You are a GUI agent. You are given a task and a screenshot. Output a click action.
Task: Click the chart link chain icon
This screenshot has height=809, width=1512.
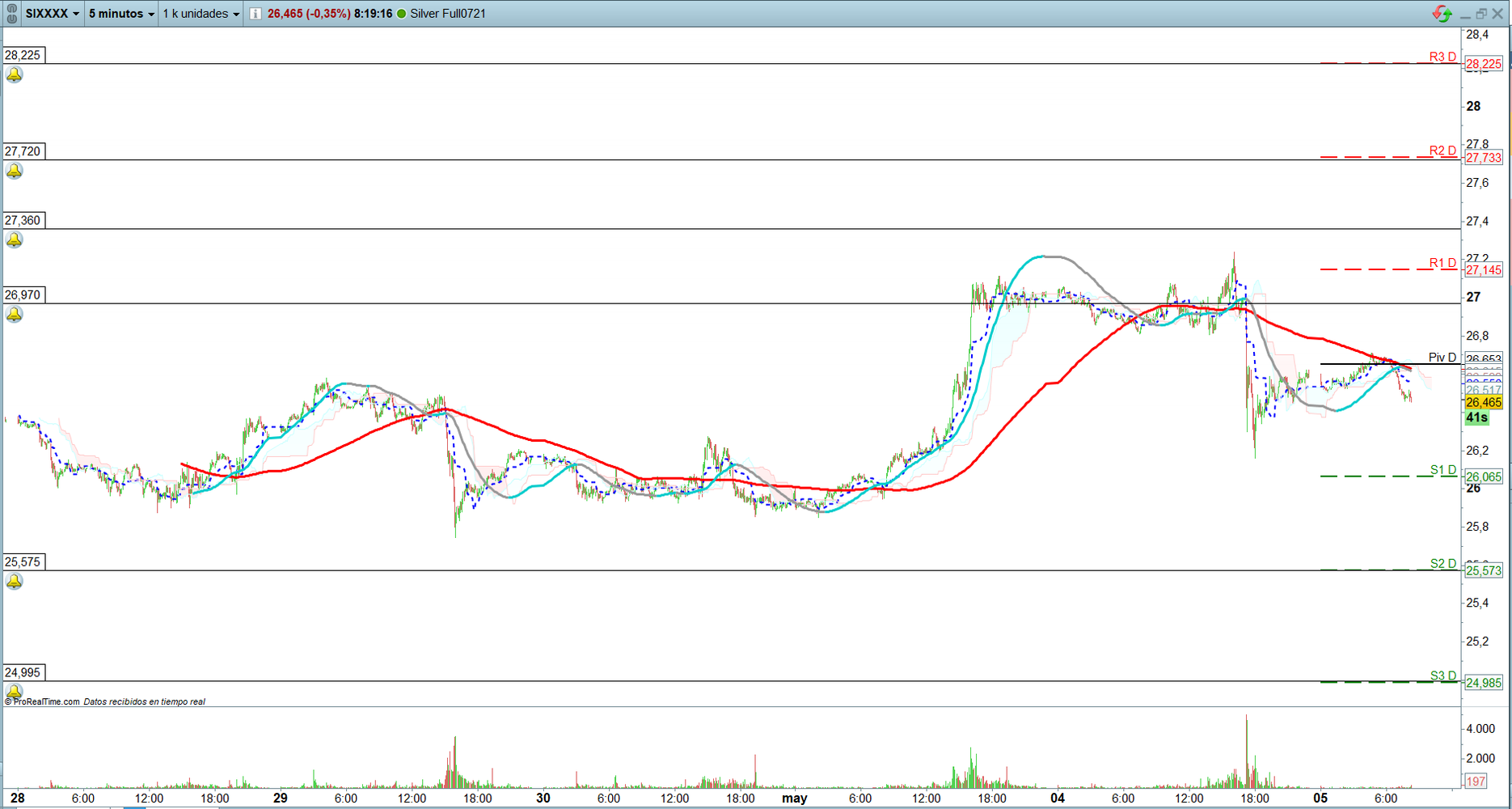(11, 14)
